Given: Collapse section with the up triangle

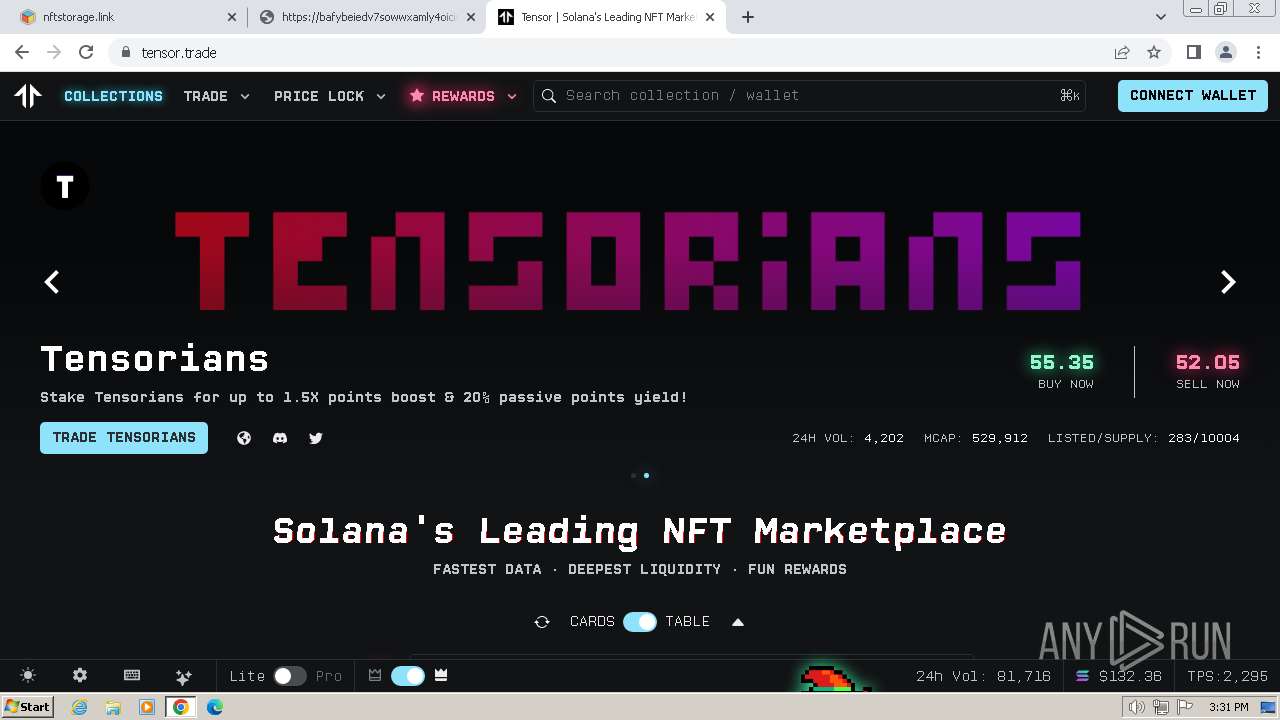Looking at the screenshot, I should pyautogui.click(x=738, y=622).
